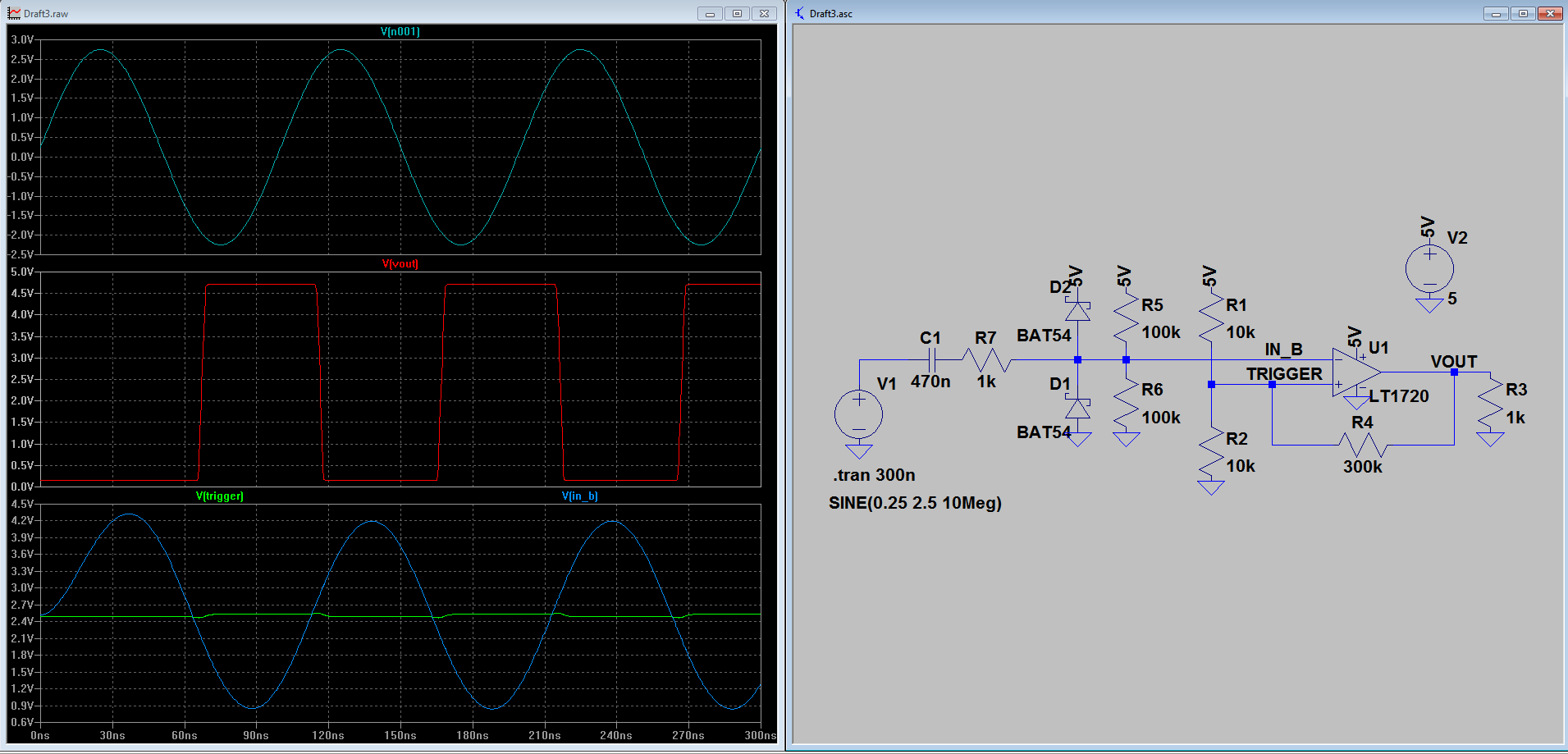Click the V(trigger) trace label
Screen dimensions: 1568x754
(x=220, y=496)
